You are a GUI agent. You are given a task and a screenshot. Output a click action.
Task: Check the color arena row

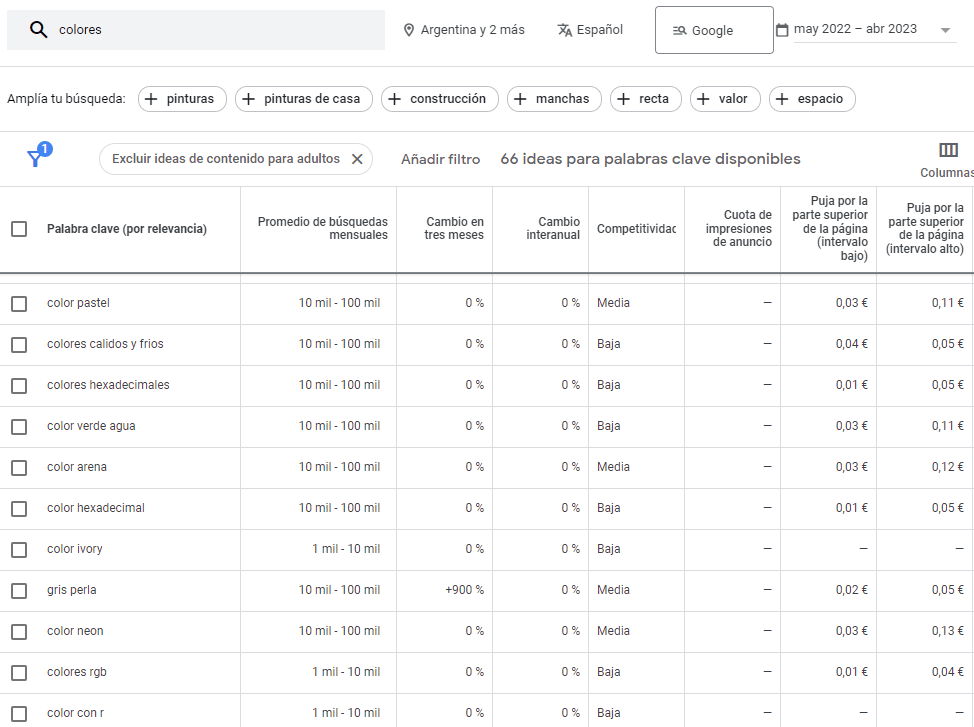(x=19, y=467)
